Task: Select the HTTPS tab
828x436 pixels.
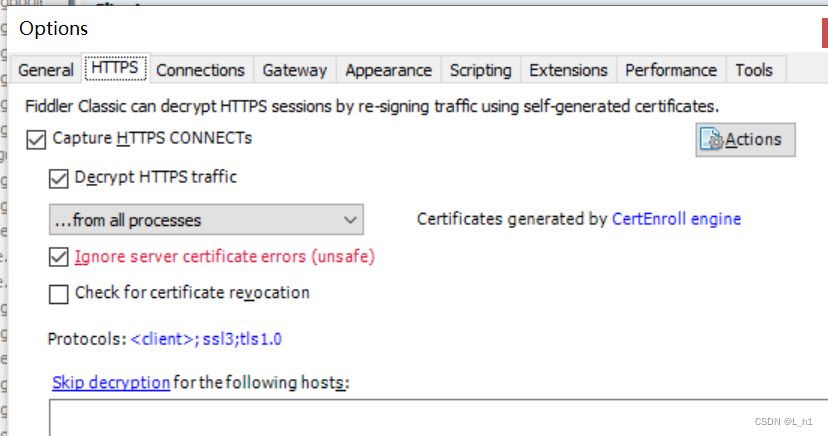Action: click(115, 68)
